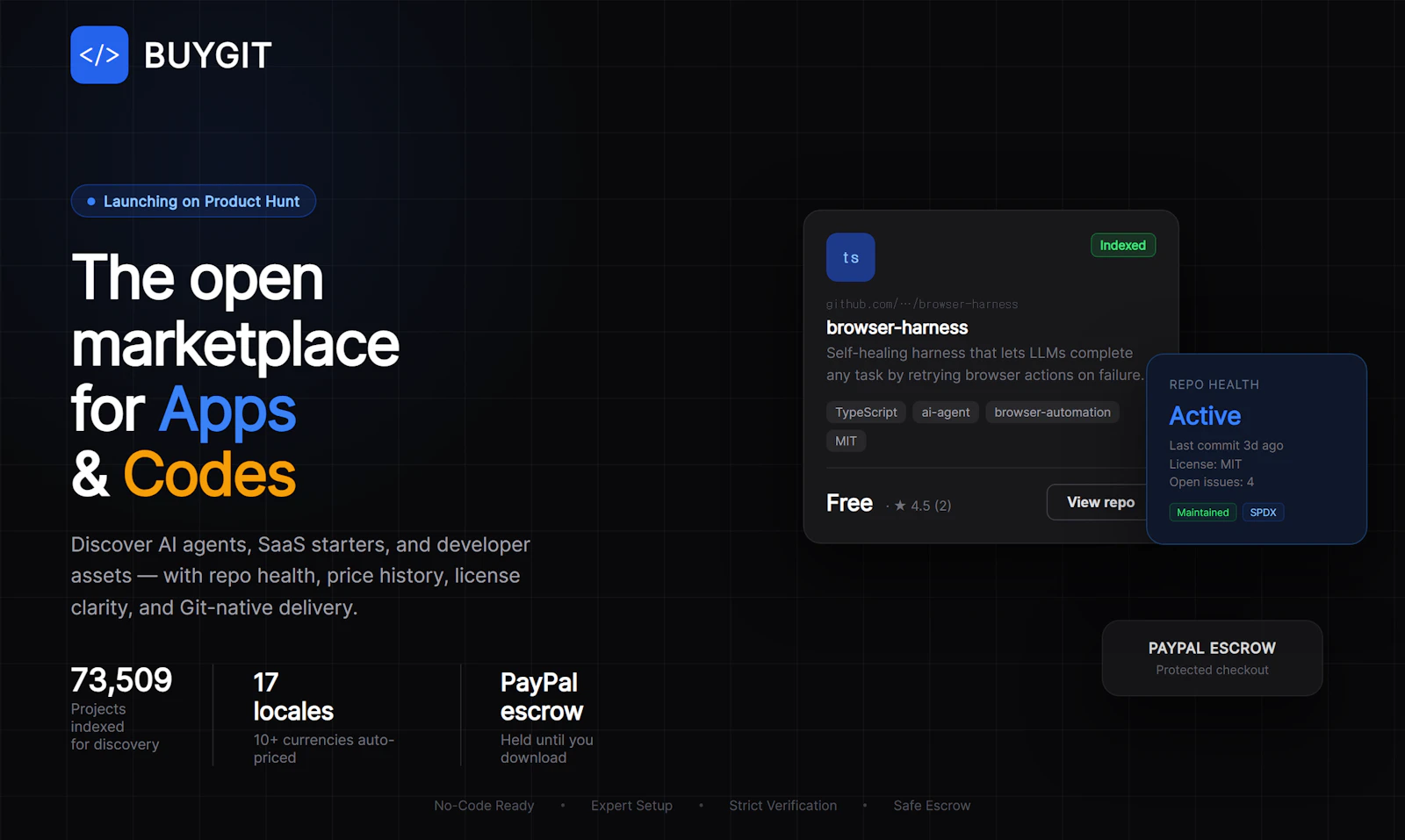Click the Discover AI agents paragraph
The width and height of the screenshot is (1405, 840).
[x=300, y=576]
